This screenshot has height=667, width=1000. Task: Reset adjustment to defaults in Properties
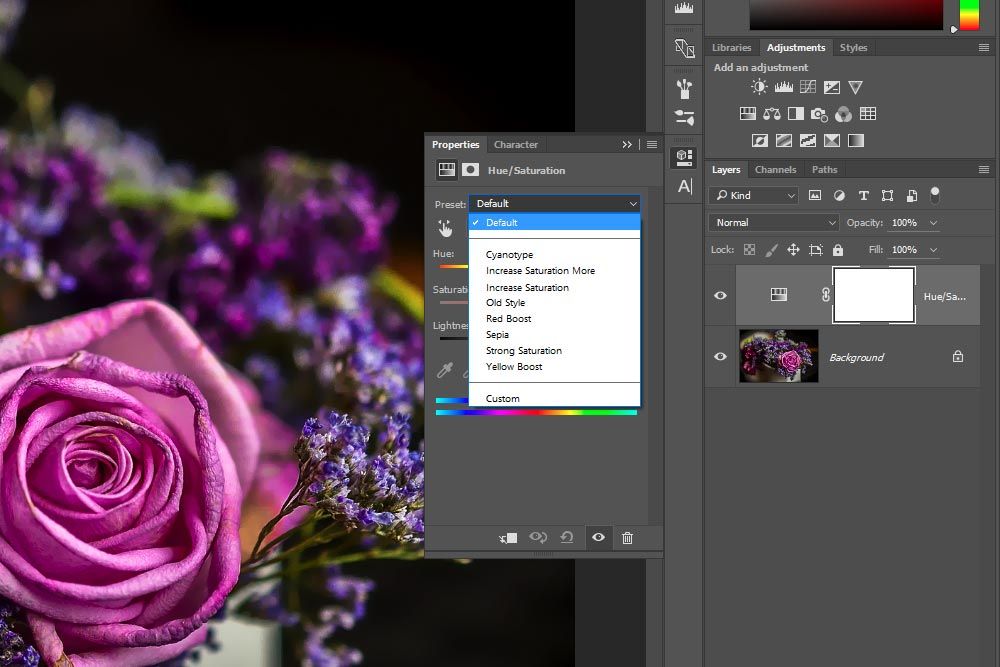[x=567, y=538]
